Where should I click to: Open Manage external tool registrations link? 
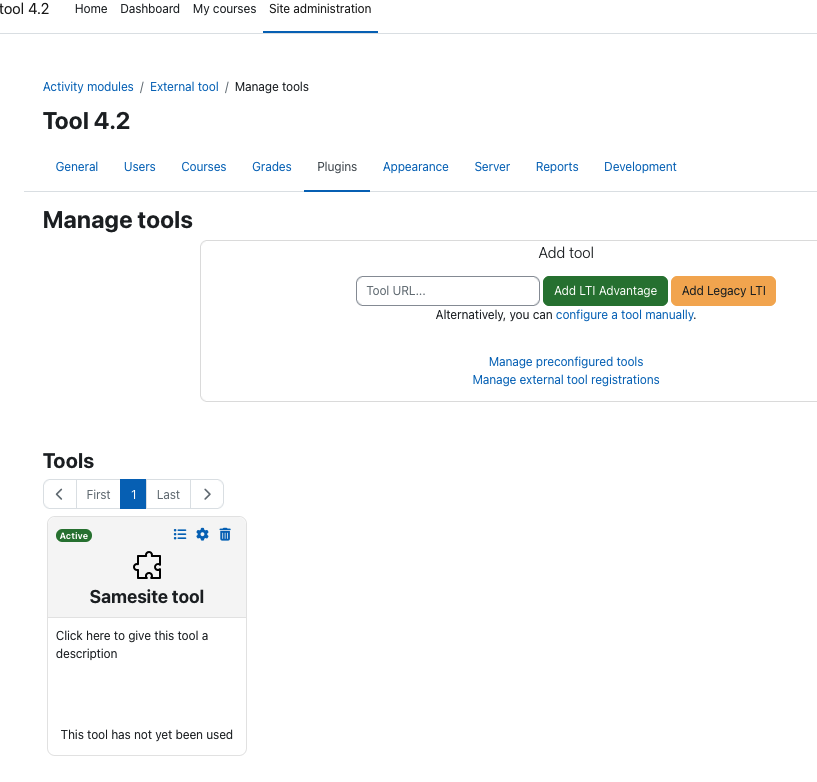click(566, 380)
